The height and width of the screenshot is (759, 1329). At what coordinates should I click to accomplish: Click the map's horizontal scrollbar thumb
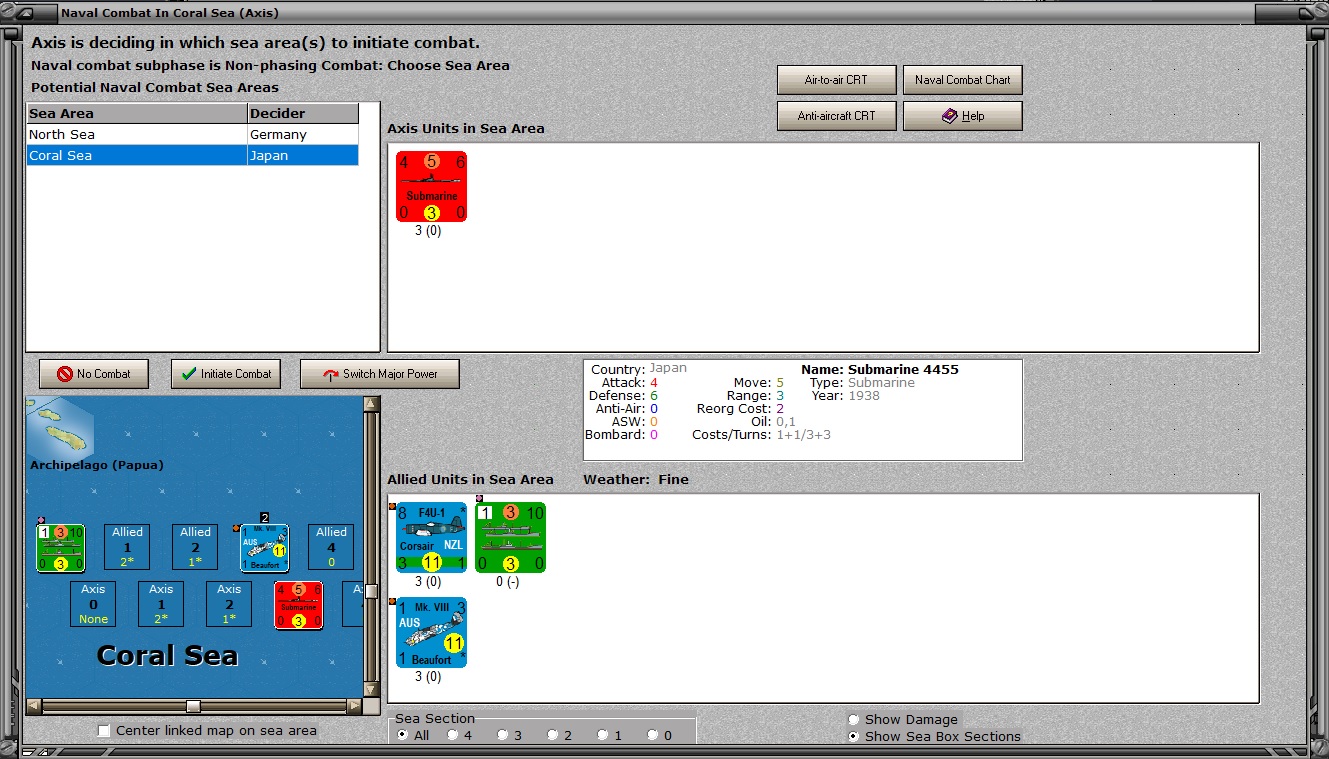click(x=193, y=706)
